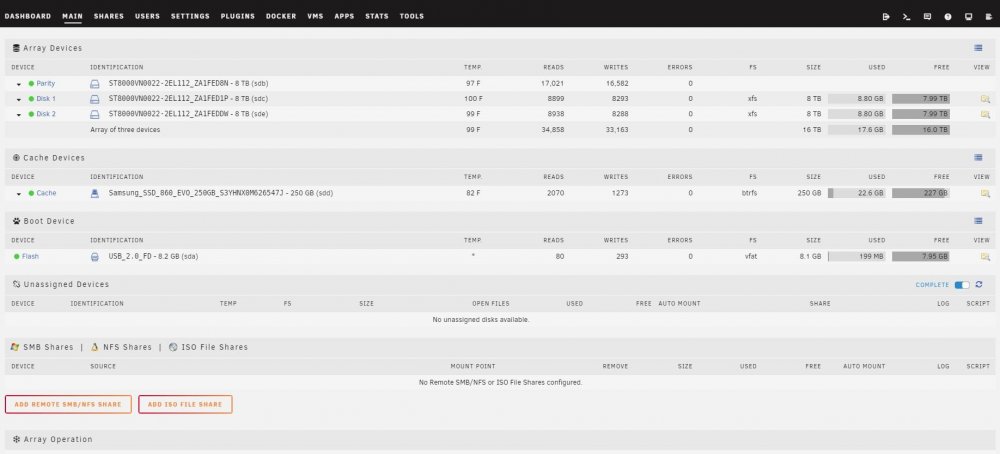
Task: Click Disk 1 used-space bar 8.80 GB
Action: (857, 99)
